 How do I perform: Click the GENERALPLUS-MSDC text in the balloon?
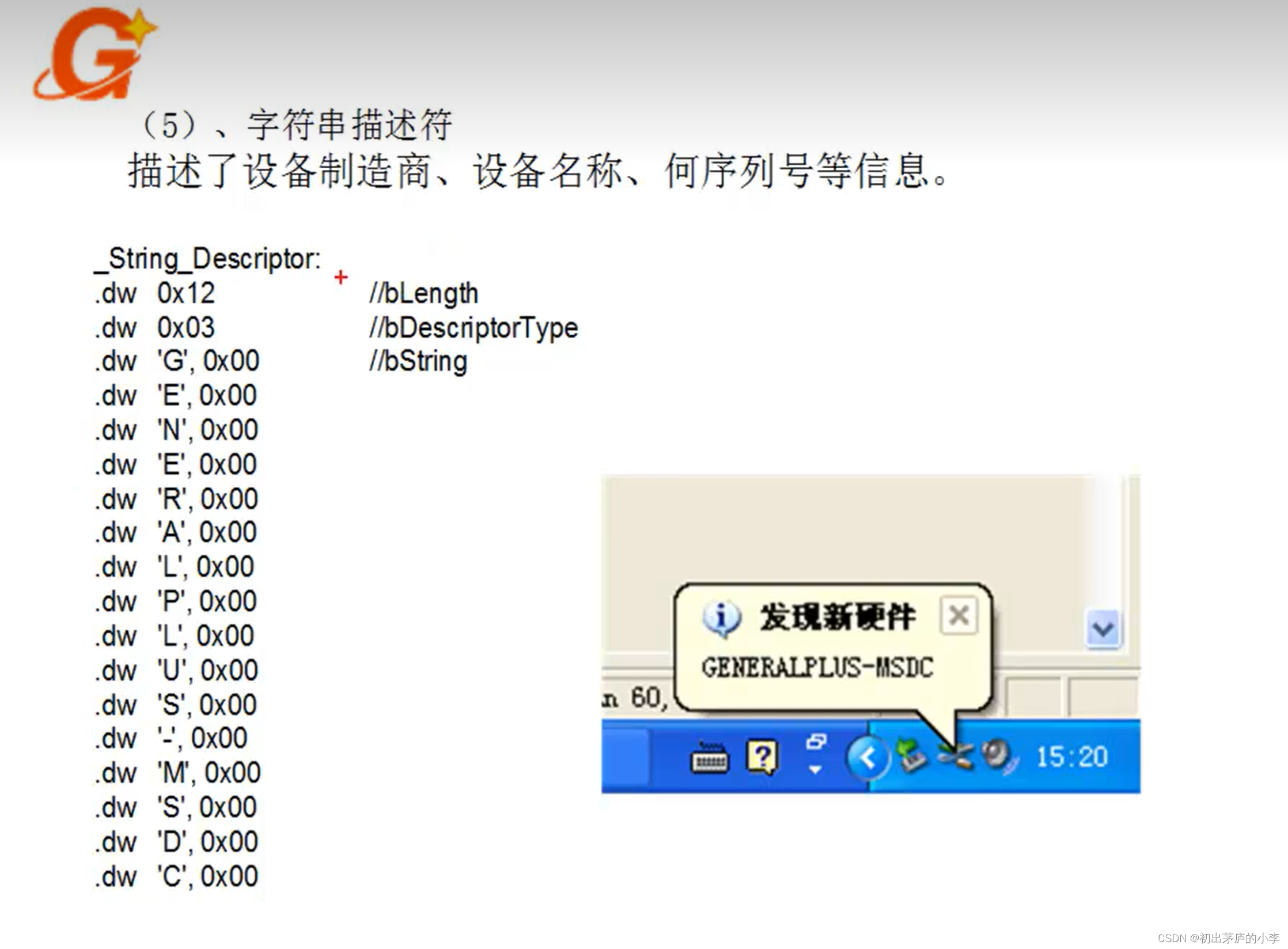[x=817, y=668]
